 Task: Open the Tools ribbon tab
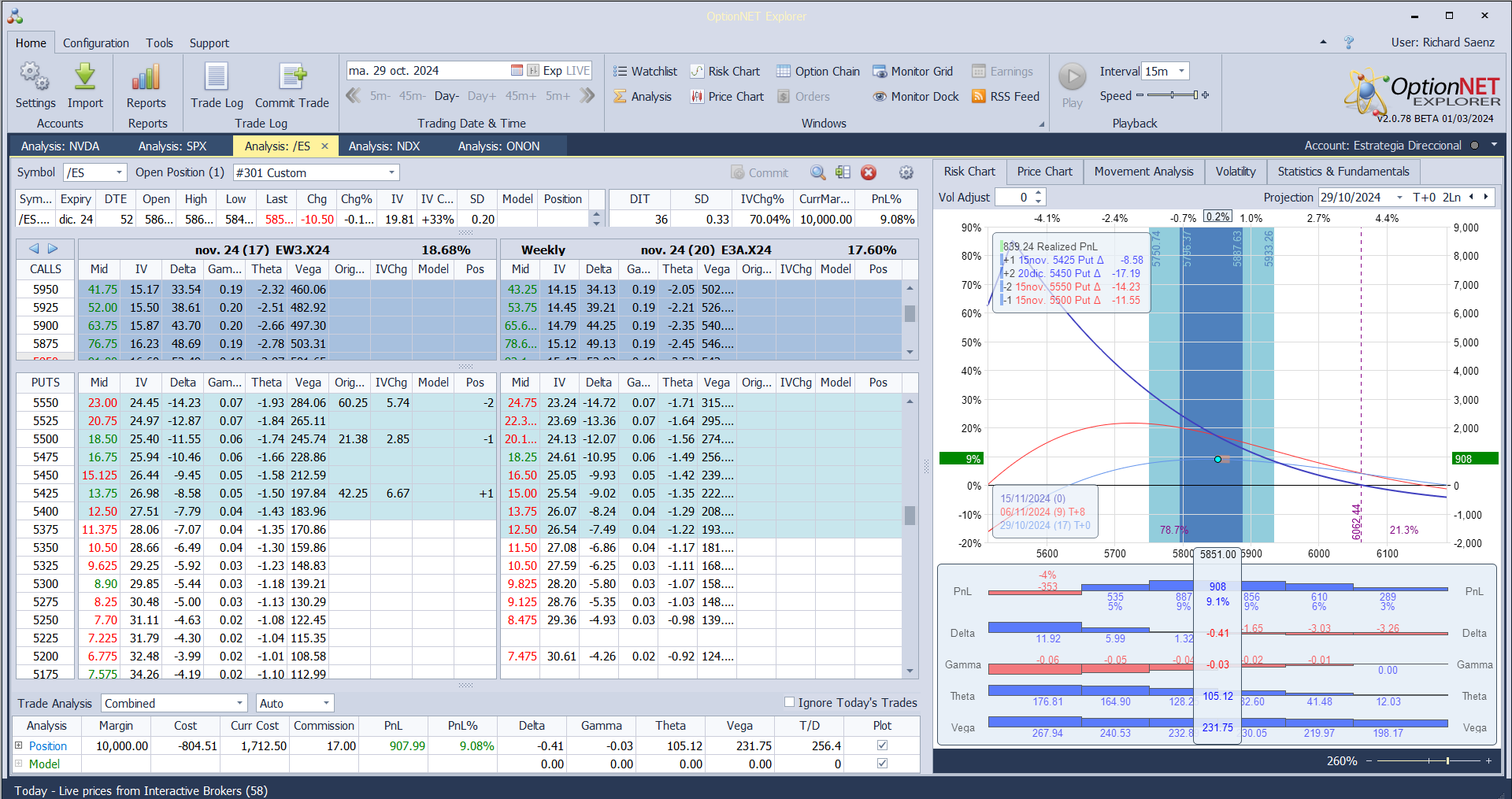click(x=159, y=43)
